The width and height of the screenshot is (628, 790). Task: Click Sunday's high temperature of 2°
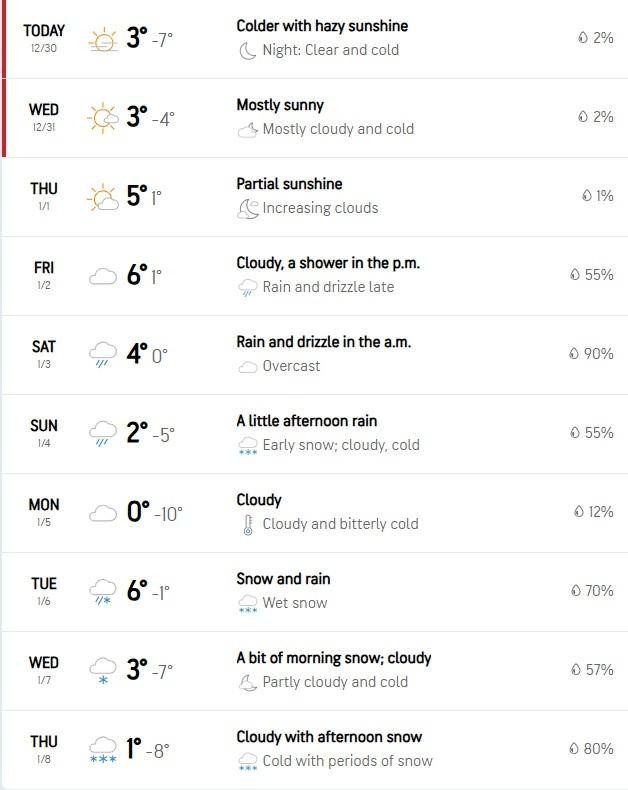pyautogui.click(x=137, y=433)
